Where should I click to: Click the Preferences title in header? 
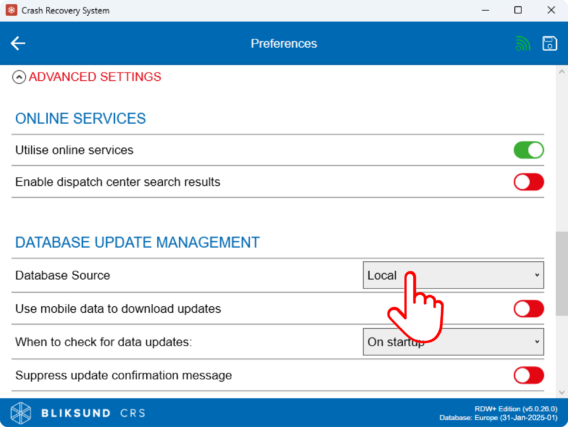[x=284, y=43]
